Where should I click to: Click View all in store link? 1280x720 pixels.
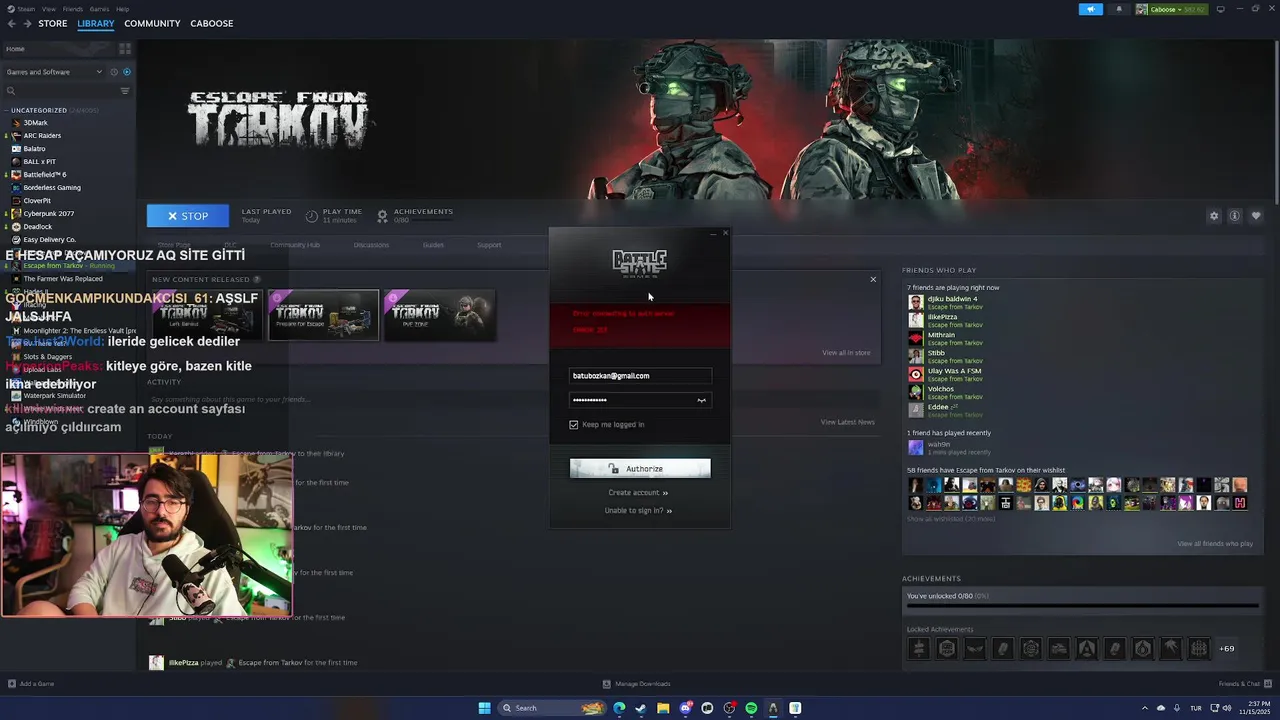(x=846, y=352)
